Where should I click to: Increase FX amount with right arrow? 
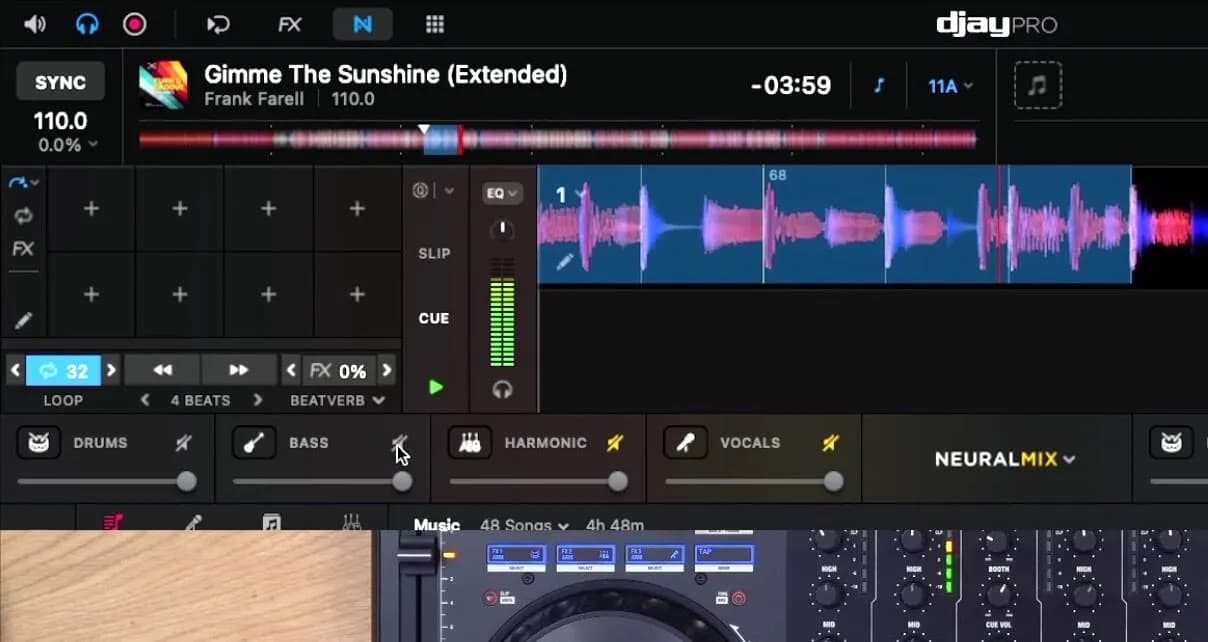pos(387,371)
